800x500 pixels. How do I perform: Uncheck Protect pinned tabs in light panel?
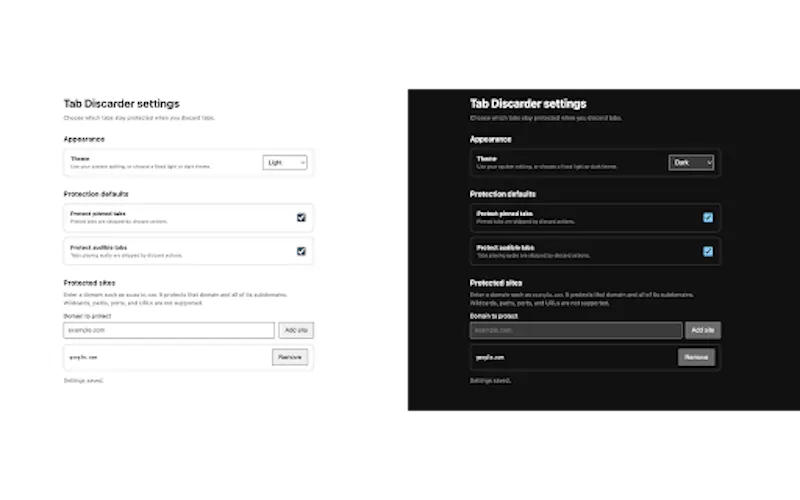[x=301, y=217]
